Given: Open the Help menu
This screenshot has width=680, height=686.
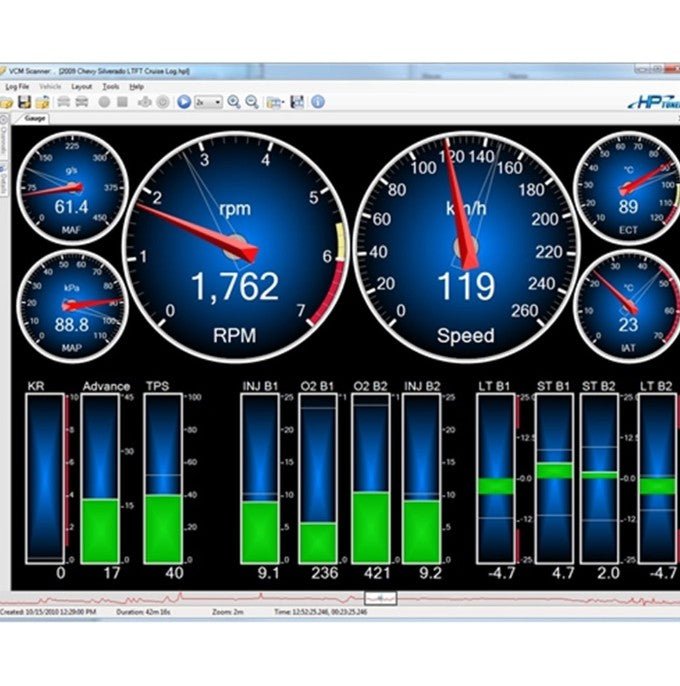Looking at the screenshot, I should (x=136, y=87).
